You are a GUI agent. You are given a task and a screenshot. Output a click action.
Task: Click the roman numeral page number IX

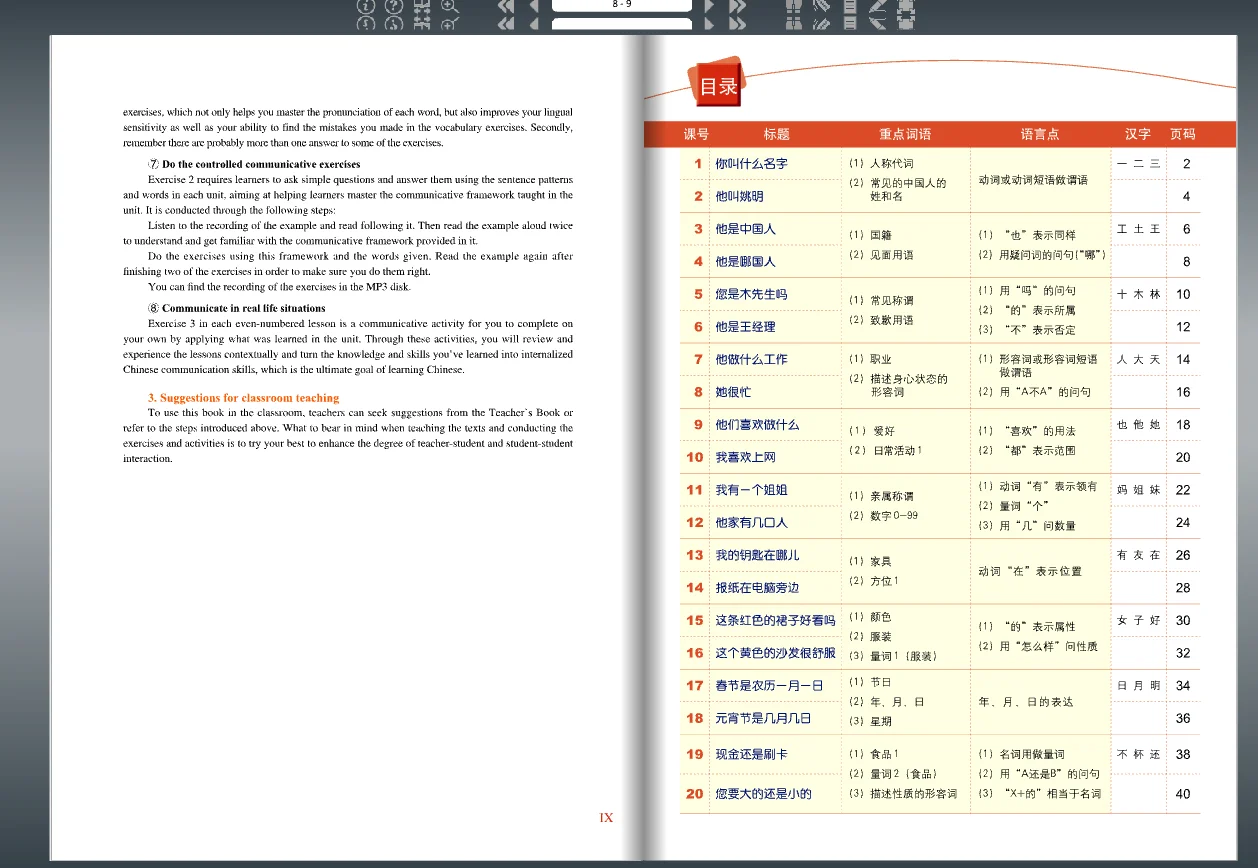[x=606, y=818]
